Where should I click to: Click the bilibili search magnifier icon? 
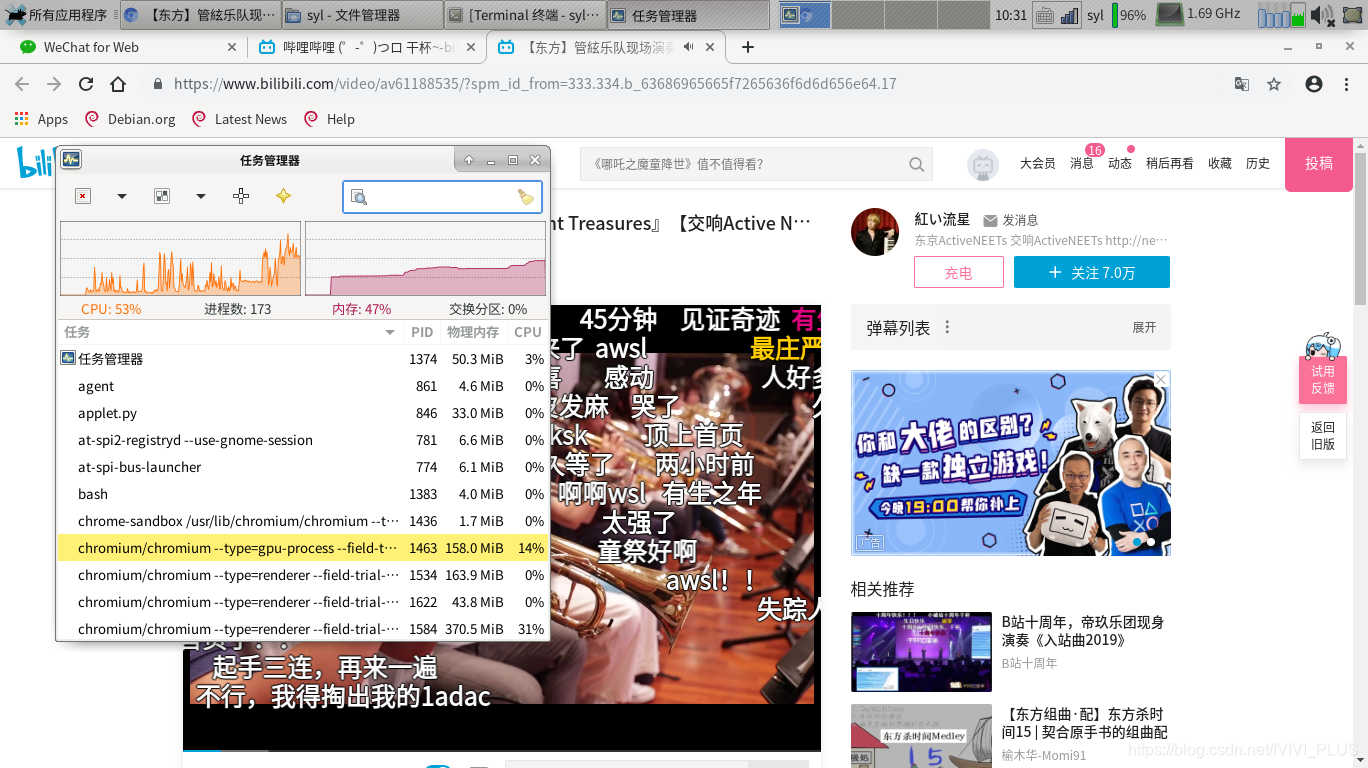coord(916,164)
